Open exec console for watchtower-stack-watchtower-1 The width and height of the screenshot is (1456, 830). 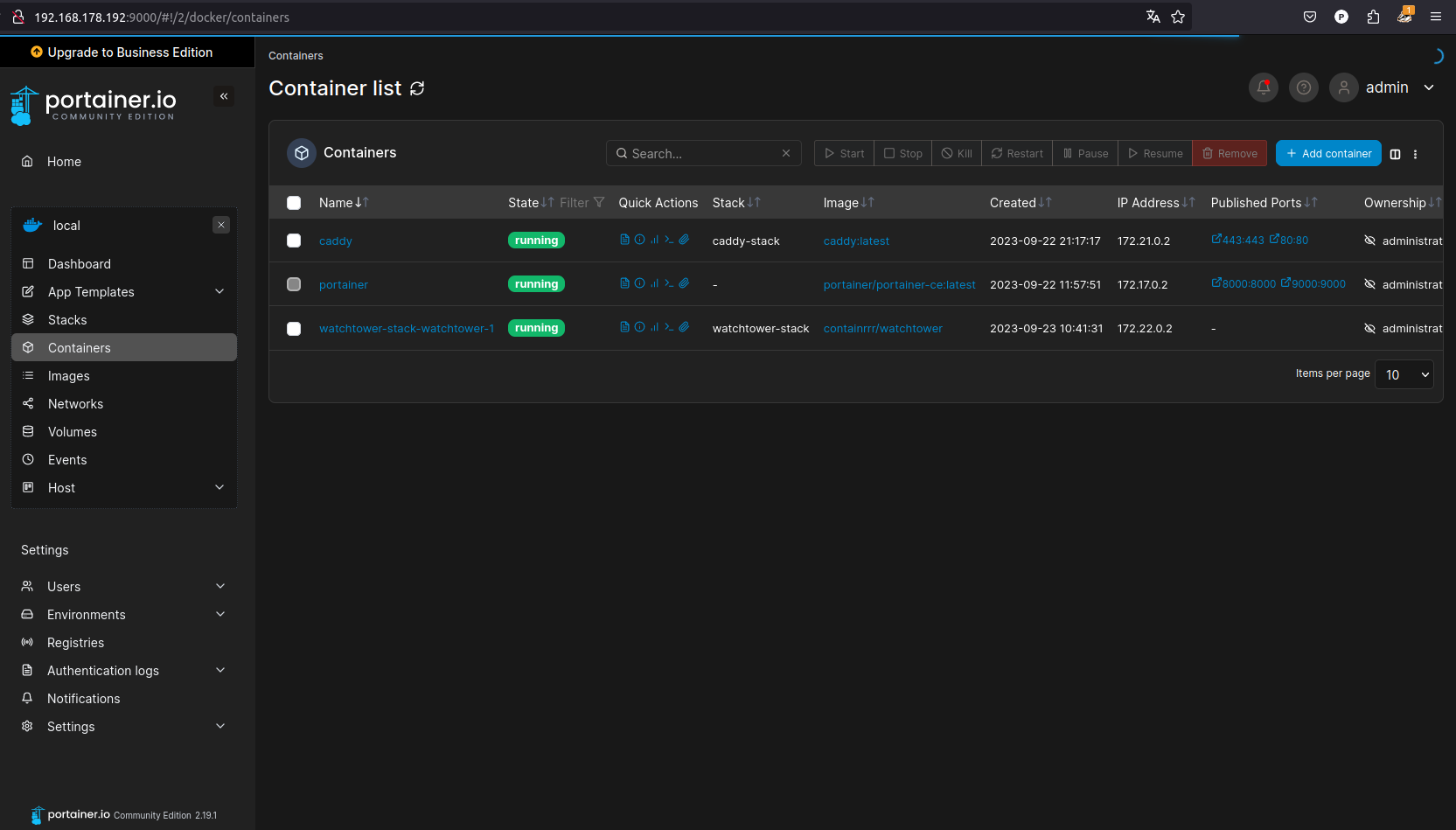[669, 327]
